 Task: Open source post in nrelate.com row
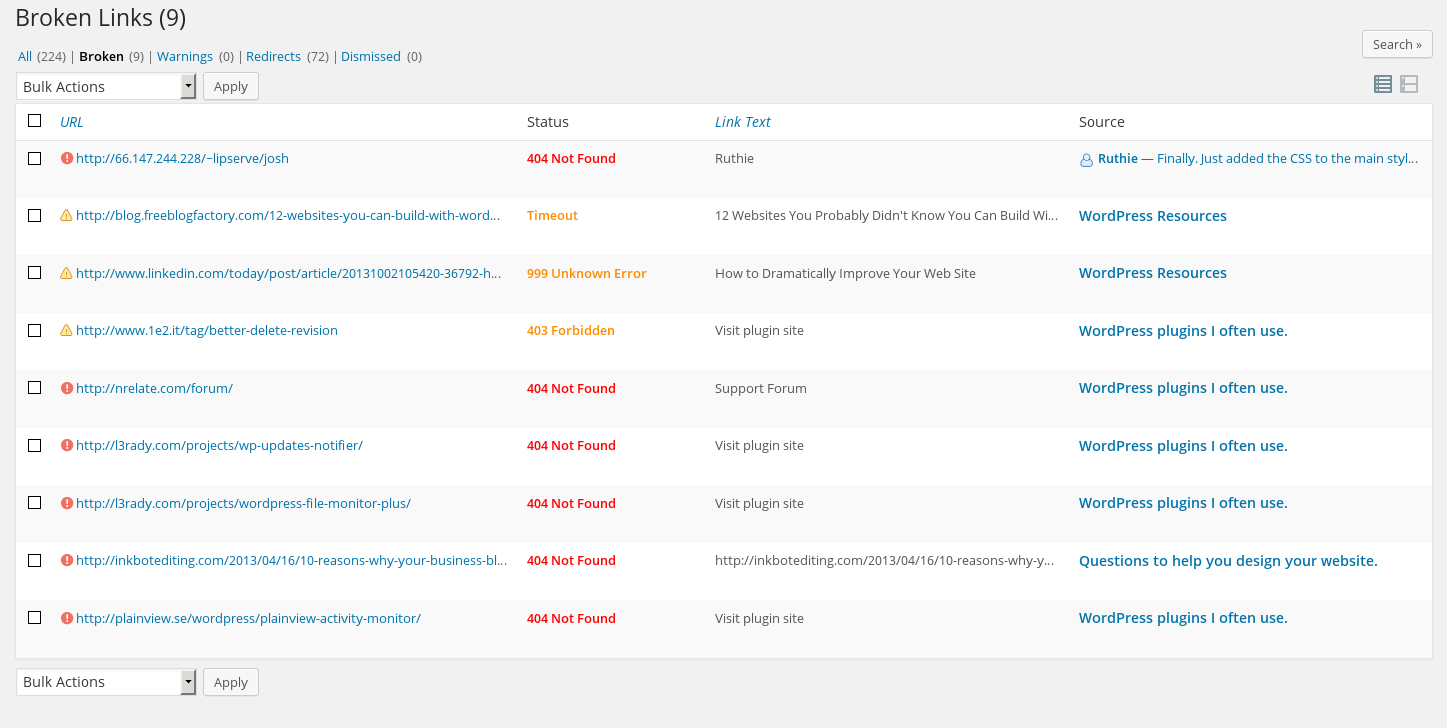tap(1183, 388)
